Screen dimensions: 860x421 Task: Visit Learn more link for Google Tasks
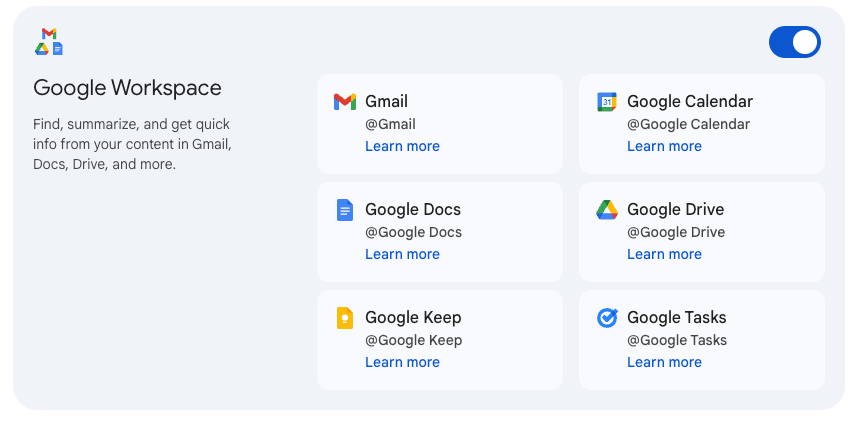[x=664, y=362]
